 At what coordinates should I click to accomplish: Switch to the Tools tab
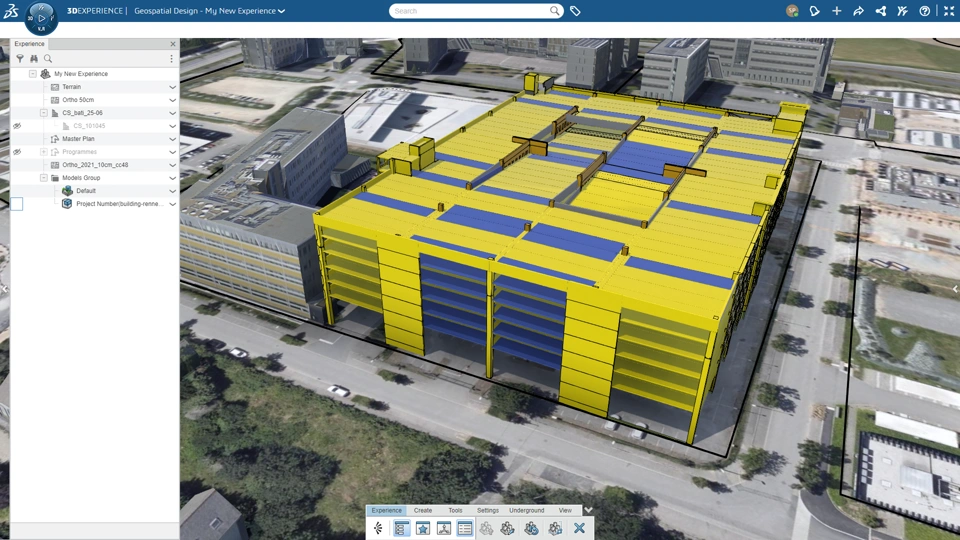click(455, 510)
